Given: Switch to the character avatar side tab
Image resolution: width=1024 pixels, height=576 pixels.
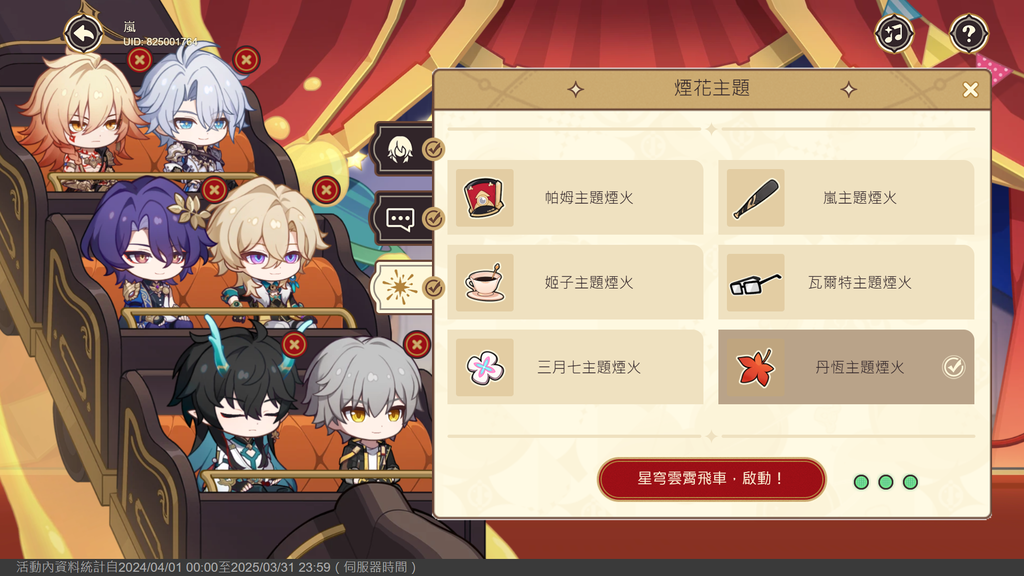Looking at the screenshot, I should pos(404,150).
